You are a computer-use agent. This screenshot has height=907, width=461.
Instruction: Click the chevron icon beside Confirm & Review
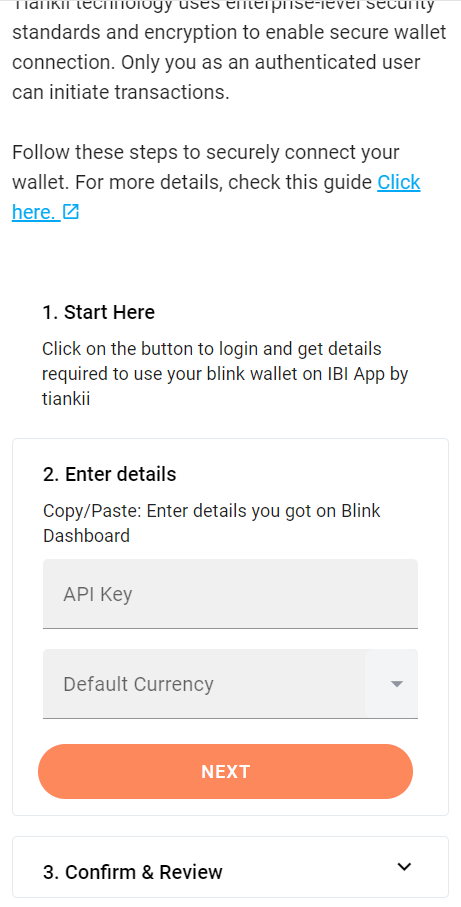404,867
